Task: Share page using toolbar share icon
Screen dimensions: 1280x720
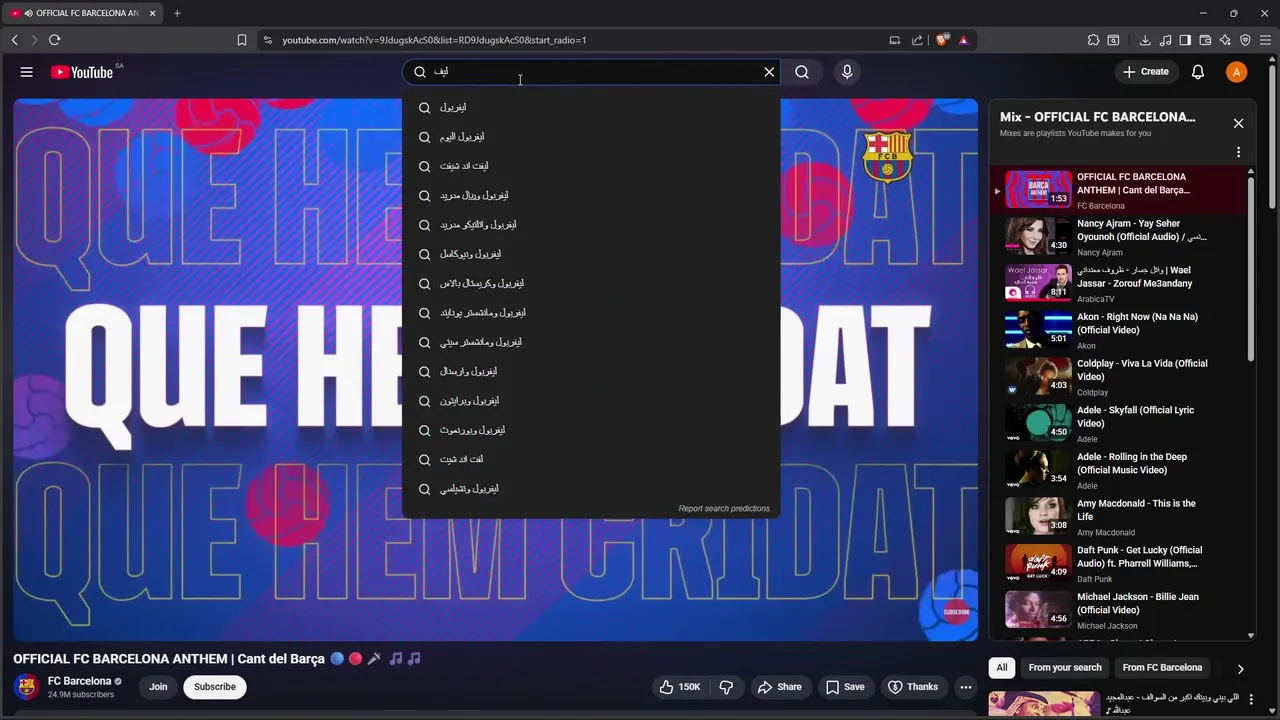Action: [x=917, y=40]
